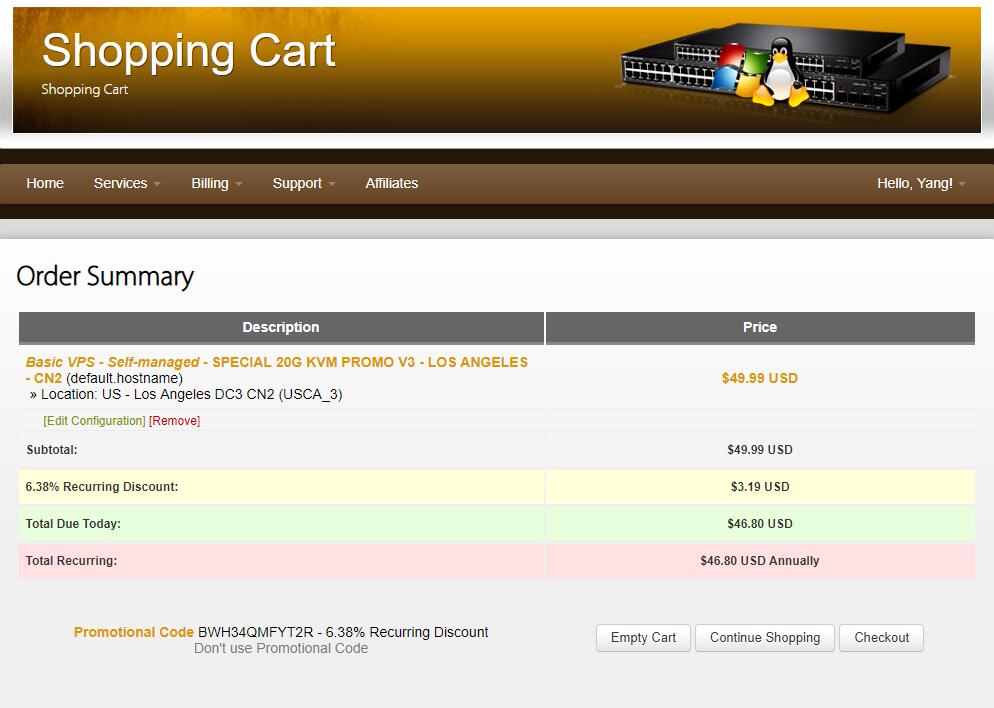
Task: Expand the Billing dropdown menu
Action: click(216, 183)
